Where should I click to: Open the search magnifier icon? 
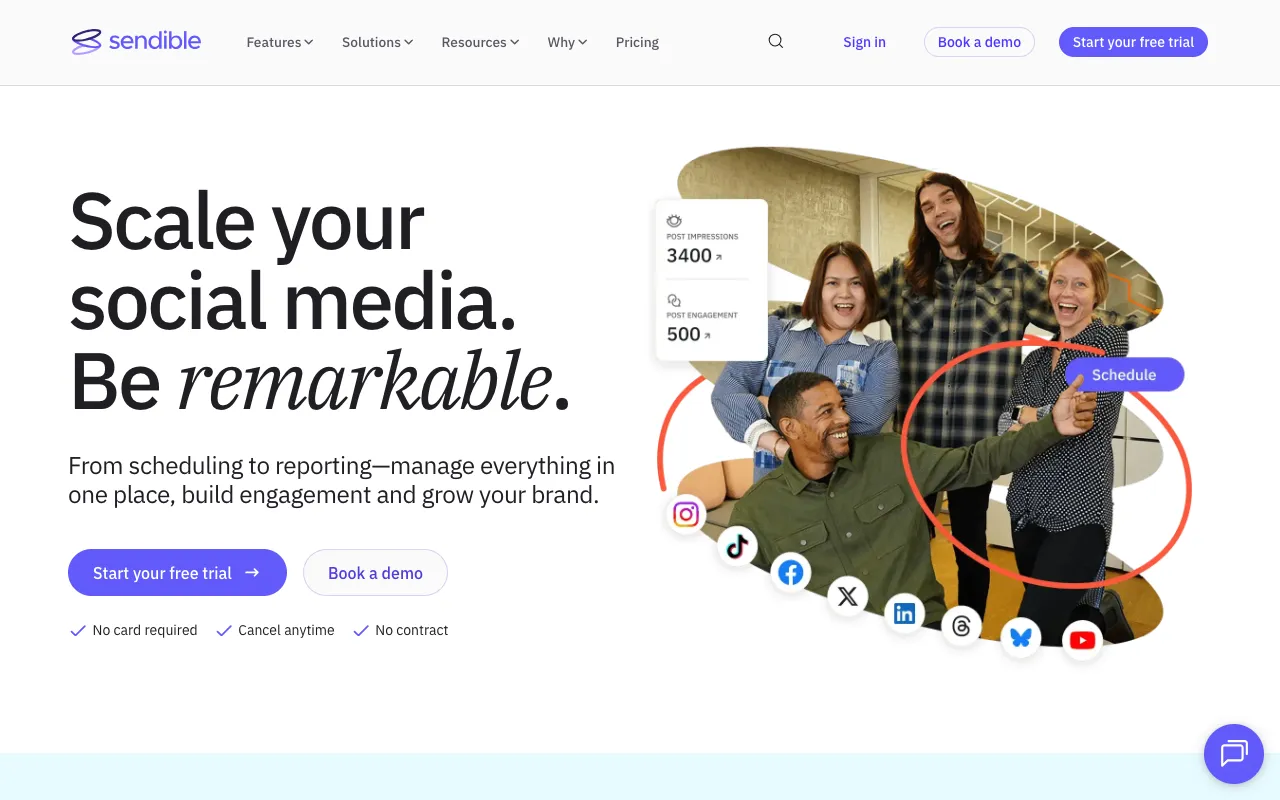tap(776, 42)
